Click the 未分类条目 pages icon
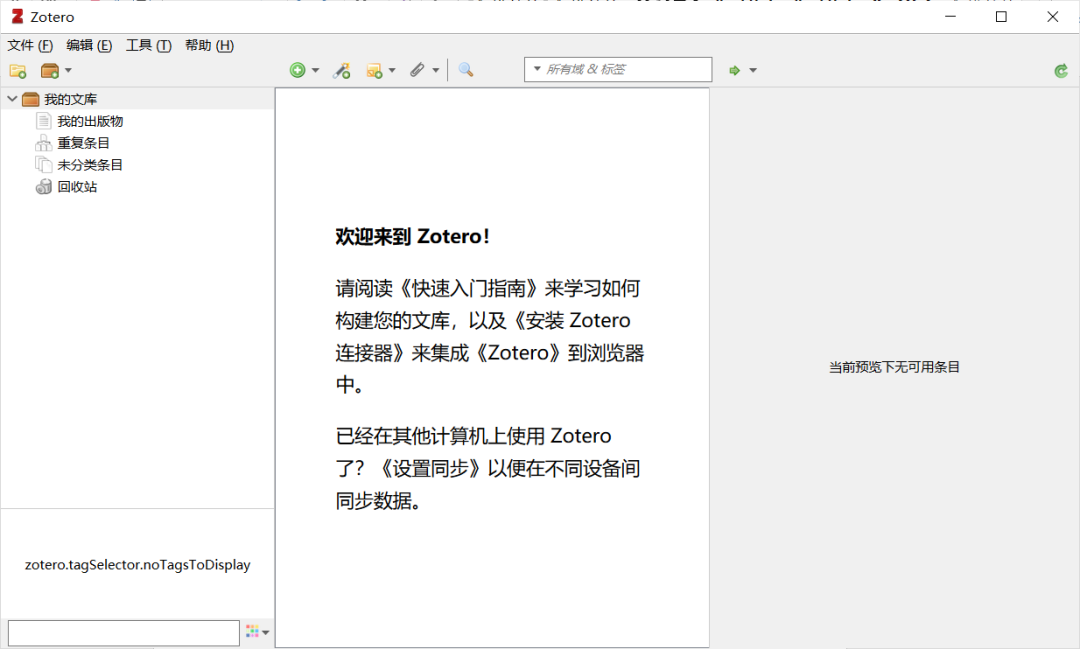This screenshot has height=649, width=1080. click(43, 165)
